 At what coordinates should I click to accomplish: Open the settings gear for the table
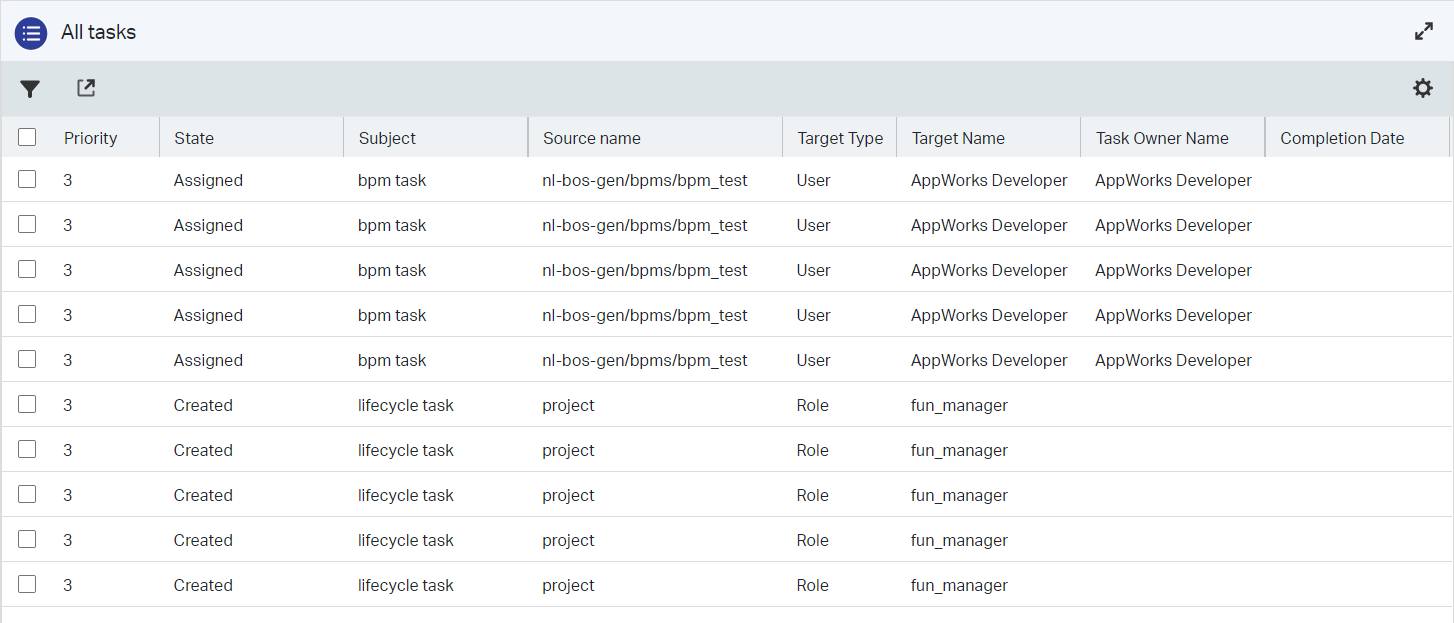pos(1422,89)
